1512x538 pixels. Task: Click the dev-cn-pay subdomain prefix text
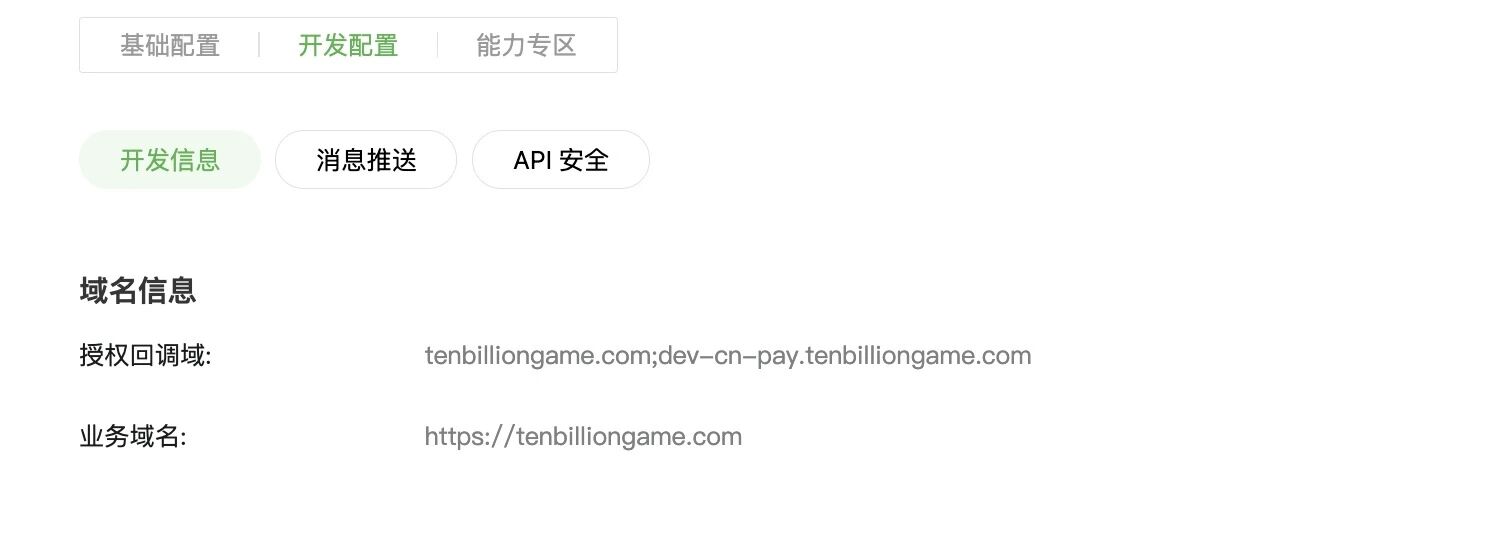tap(727, 357)
